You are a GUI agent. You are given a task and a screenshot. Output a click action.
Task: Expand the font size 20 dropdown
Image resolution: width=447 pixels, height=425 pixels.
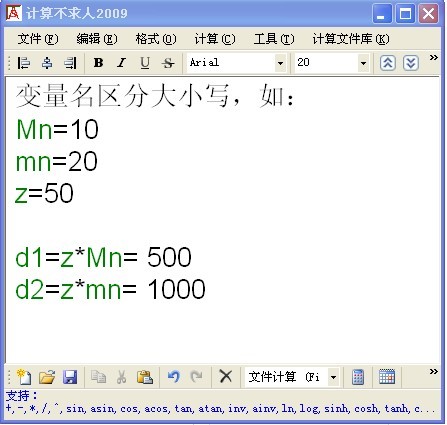[x=363, y=63]
